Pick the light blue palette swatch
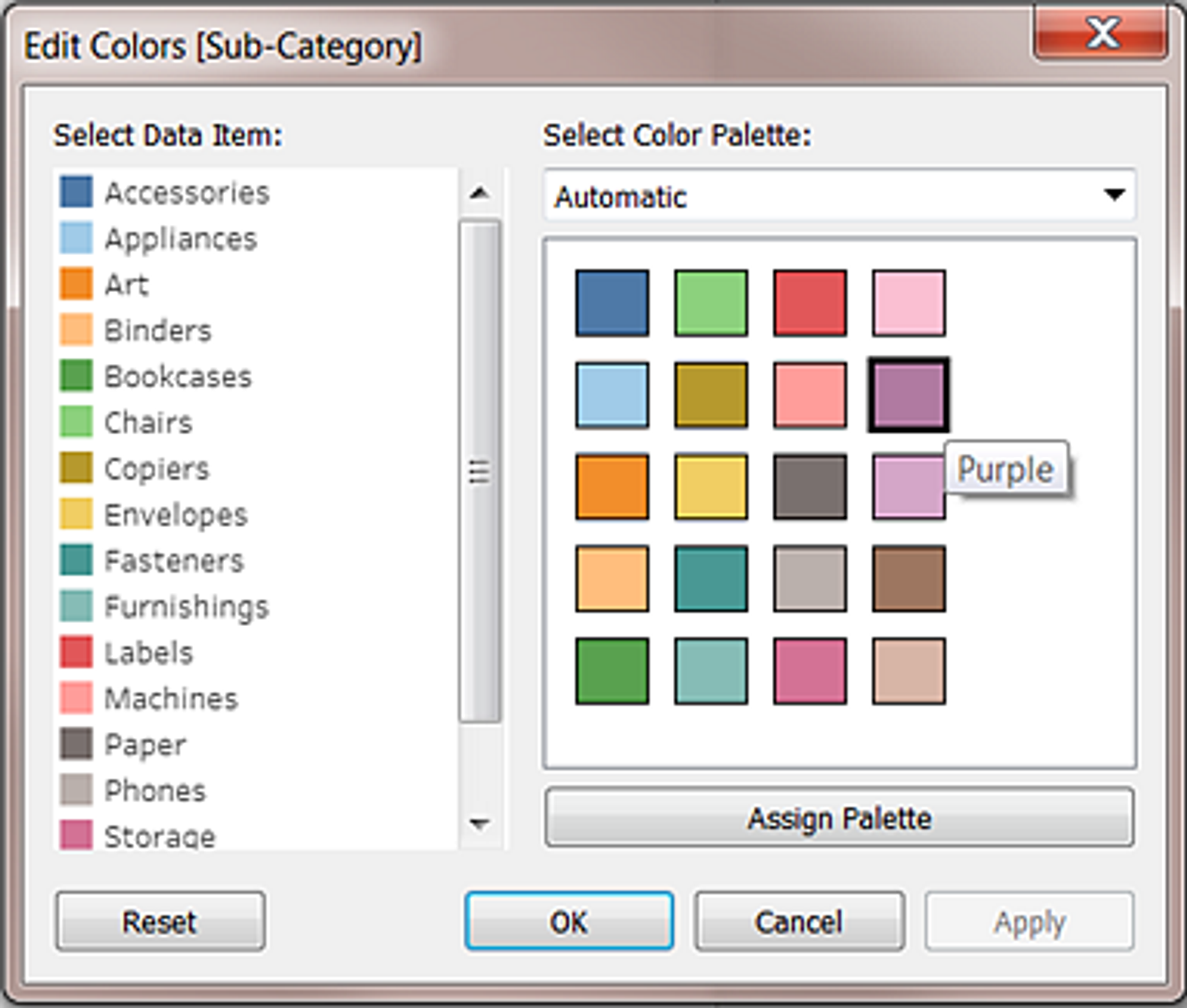This screenshot has height=1008, width=1187. (612, 395)
